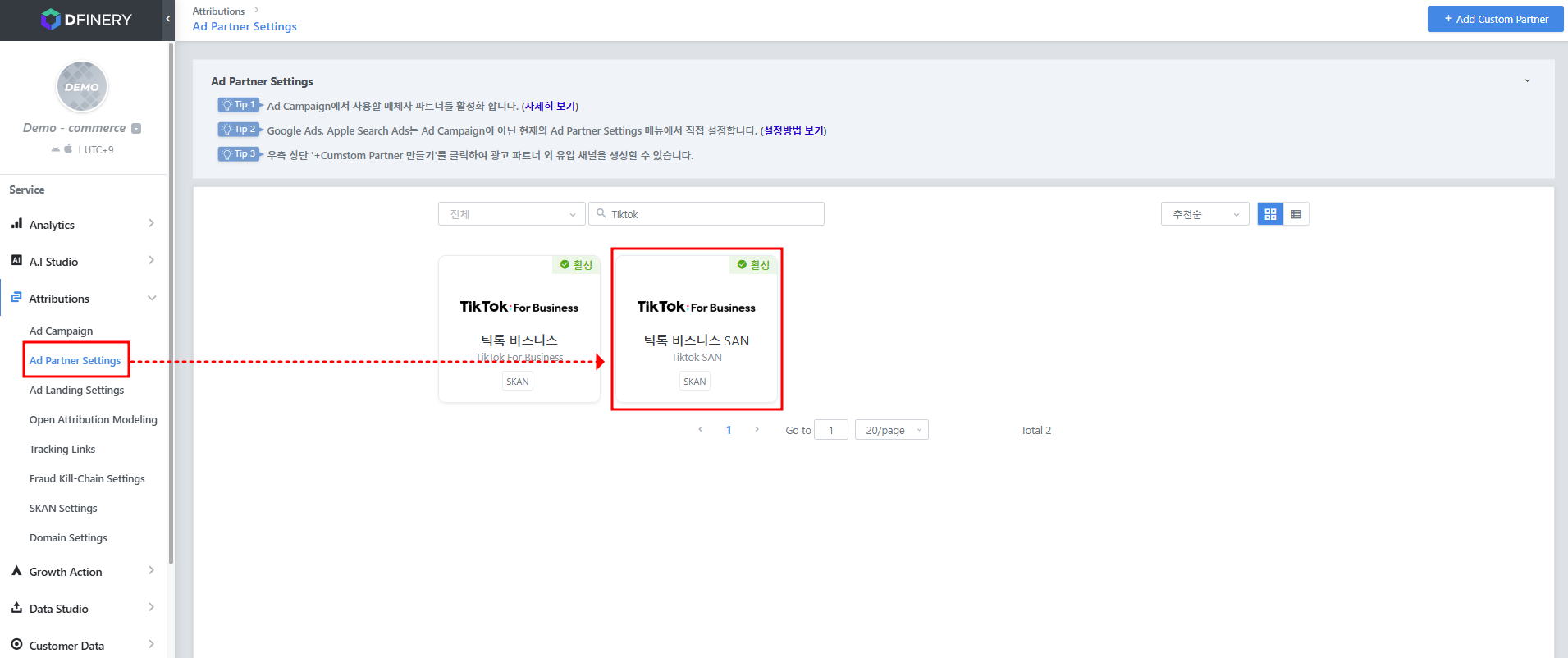Expand the Growth Action chevron
The height and width of the screenshot is (658, 1568).
point(151,570)
